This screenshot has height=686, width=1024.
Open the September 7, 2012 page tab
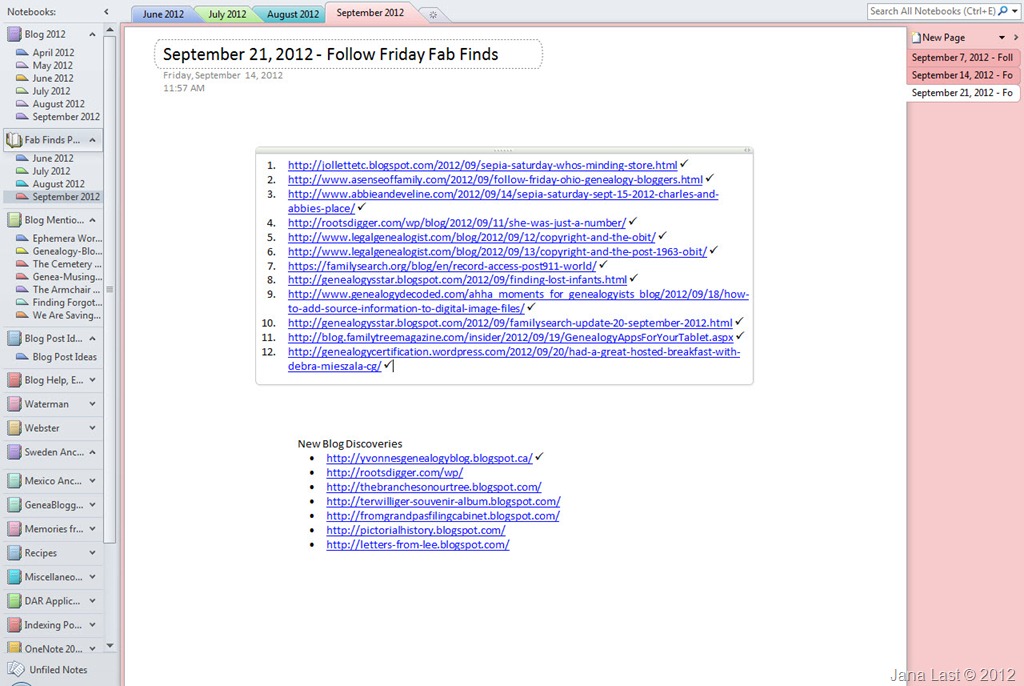[962, 57]
